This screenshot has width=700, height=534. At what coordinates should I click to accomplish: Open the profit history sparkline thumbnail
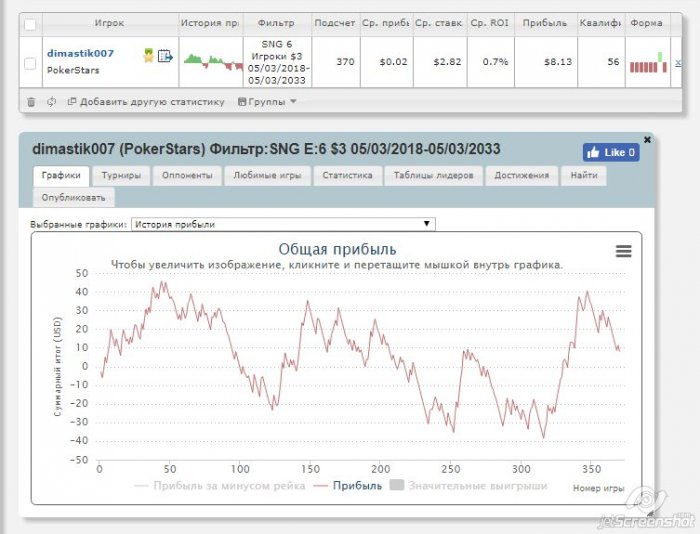pyautogui.click(x=213, y=62)
